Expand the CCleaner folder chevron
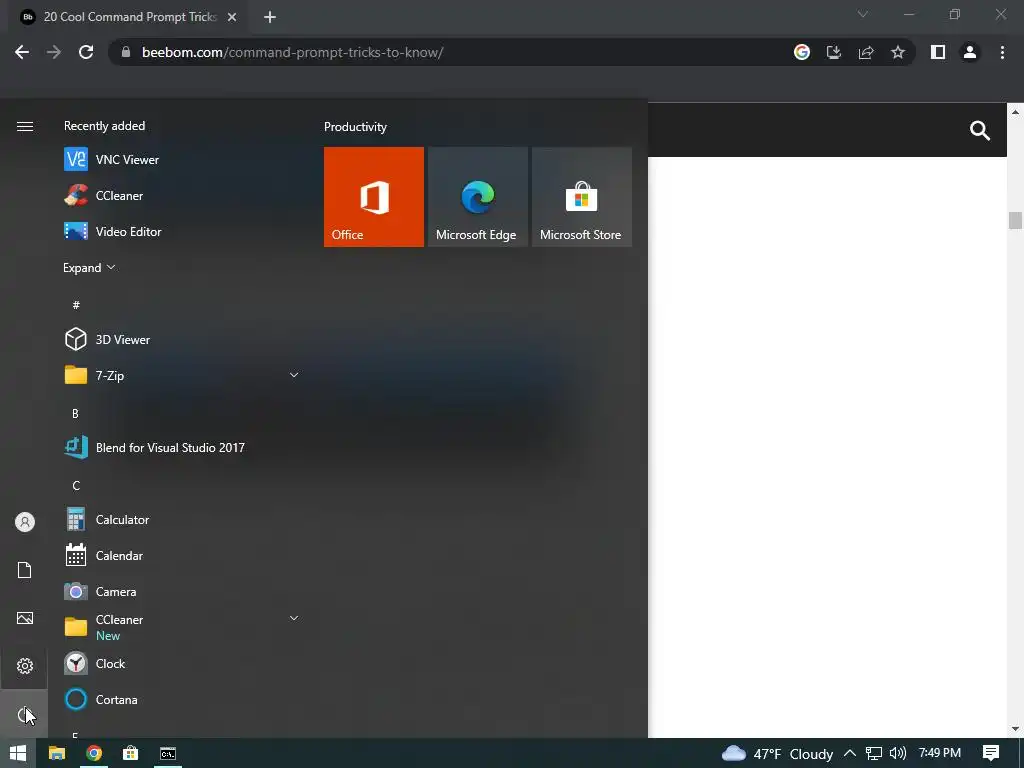Viewport: 1024px width, 768px height. [x=294, y=618]
